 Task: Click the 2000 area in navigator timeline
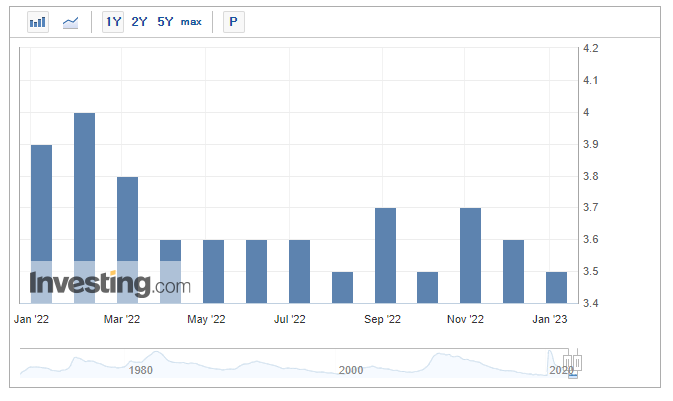click(351, 370)
